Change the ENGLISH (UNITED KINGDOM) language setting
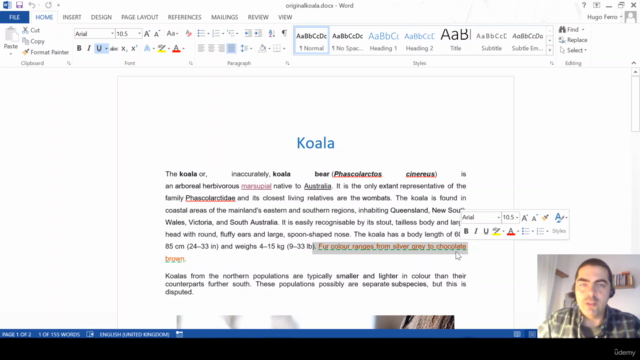Viewport: 640px width, 360px height. pyautogui.click(x=134, y=334)
